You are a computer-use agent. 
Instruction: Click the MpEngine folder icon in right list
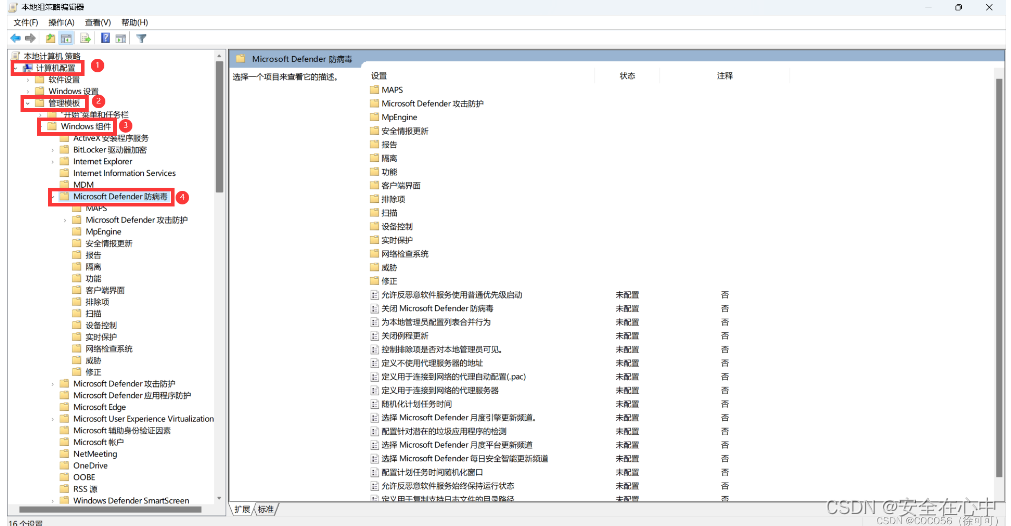(x=375, y=117)
